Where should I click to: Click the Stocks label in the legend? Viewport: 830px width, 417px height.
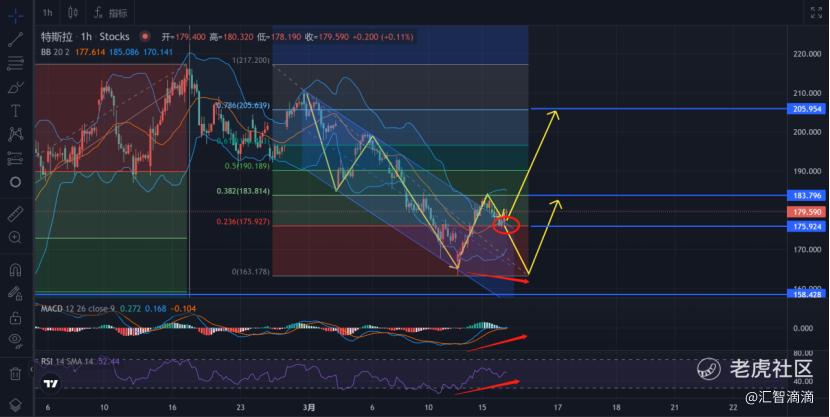[x=114, y=37]
